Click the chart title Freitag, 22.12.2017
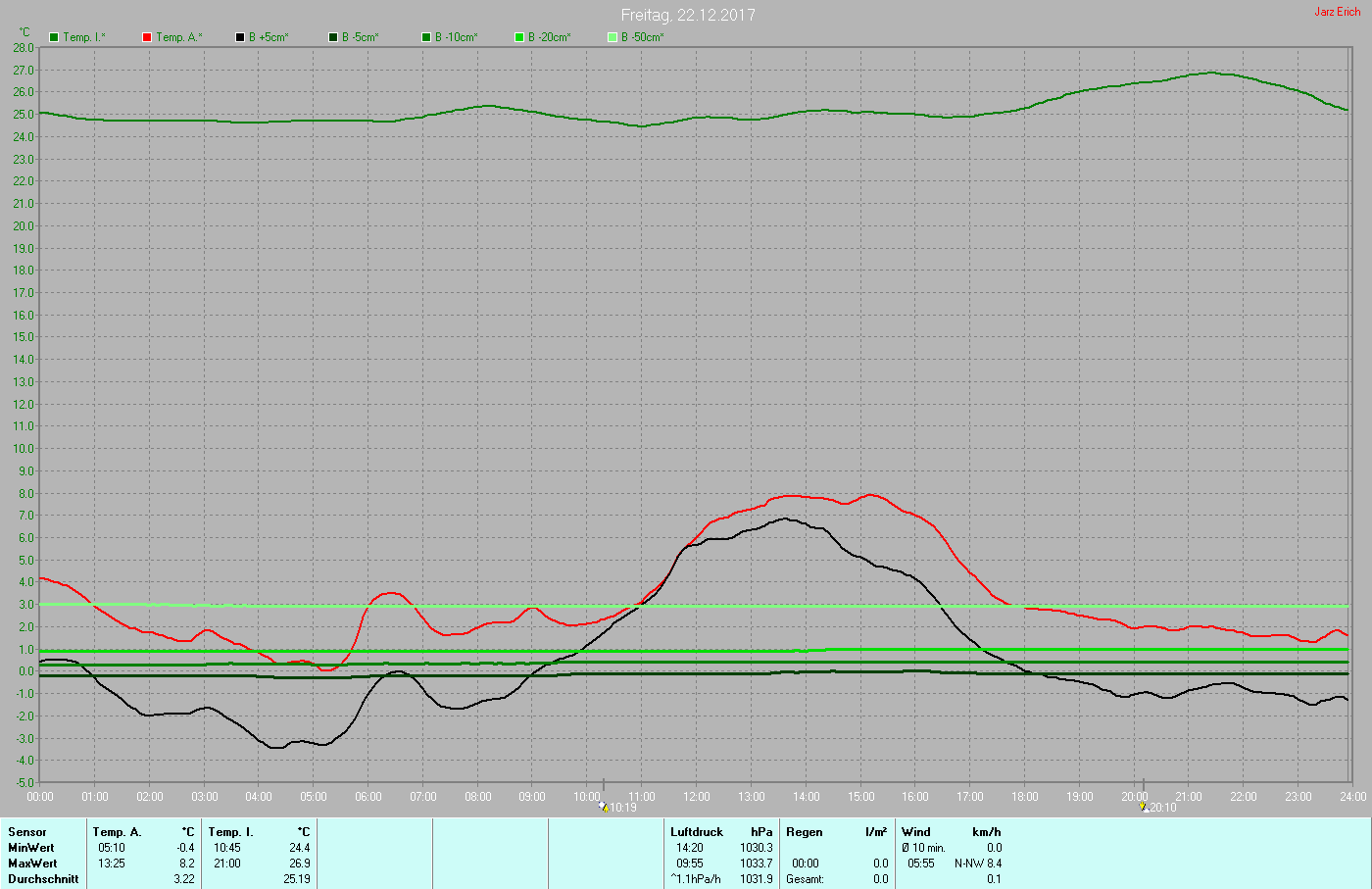1372x889 pixels. pyautogui.click(x=688, y=15)
